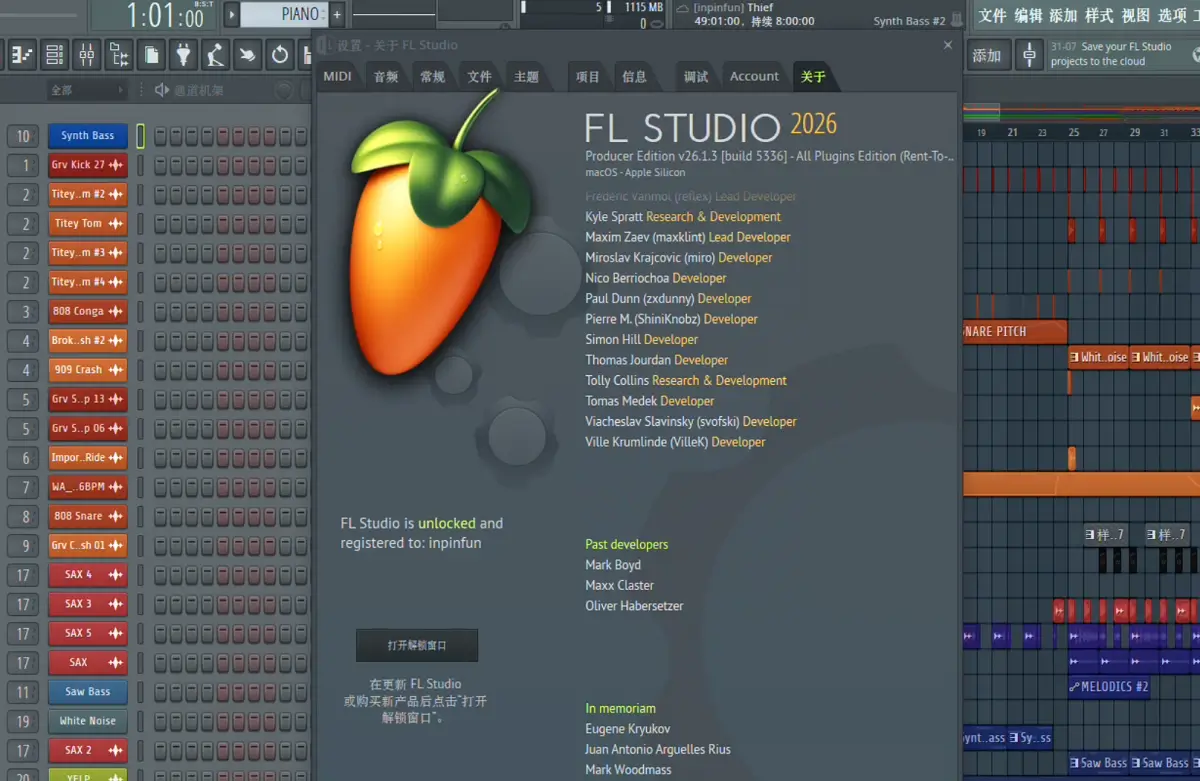
Task: Open the Channel rack from toolbar
Action: point(55,54)
